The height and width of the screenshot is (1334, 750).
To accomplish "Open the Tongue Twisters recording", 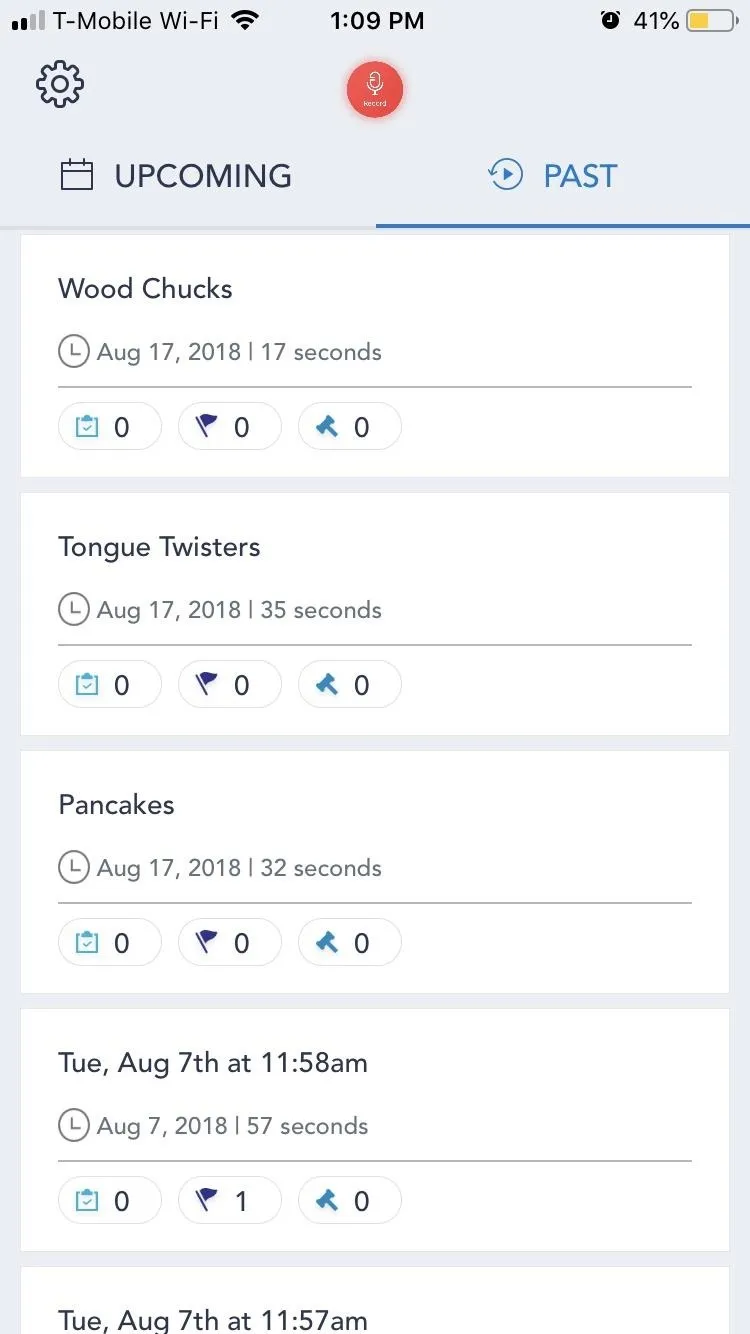I will [x=375, y=614].
